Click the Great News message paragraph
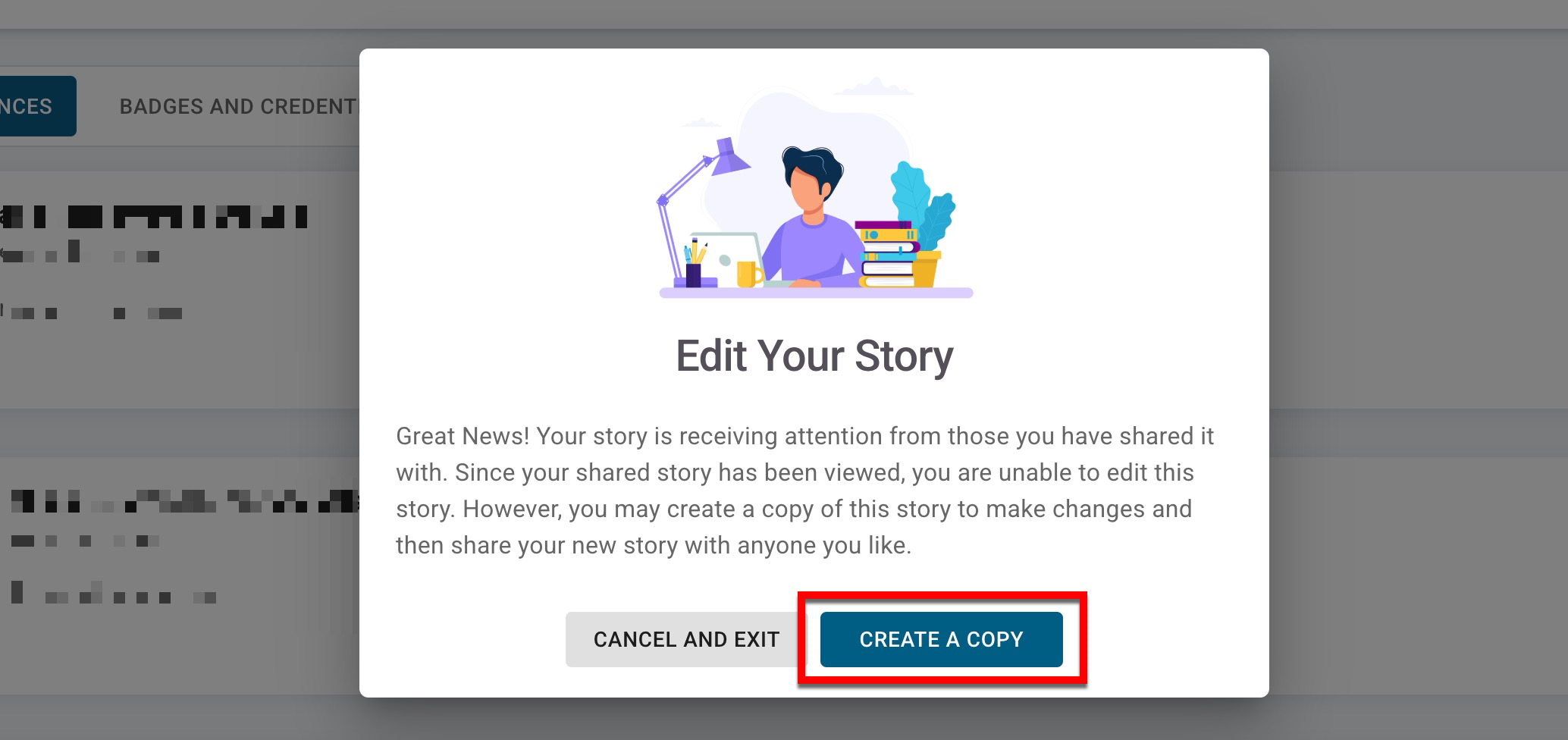1568x740 pixels. [805, 490]
